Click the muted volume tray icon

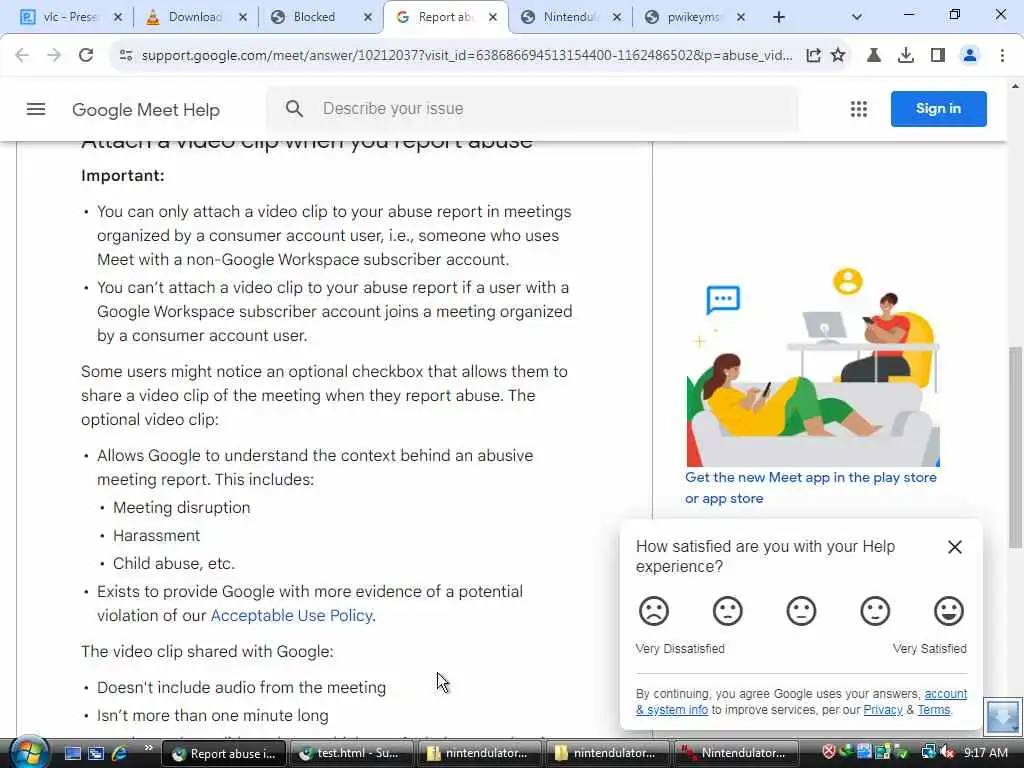(x=948, y=752)
